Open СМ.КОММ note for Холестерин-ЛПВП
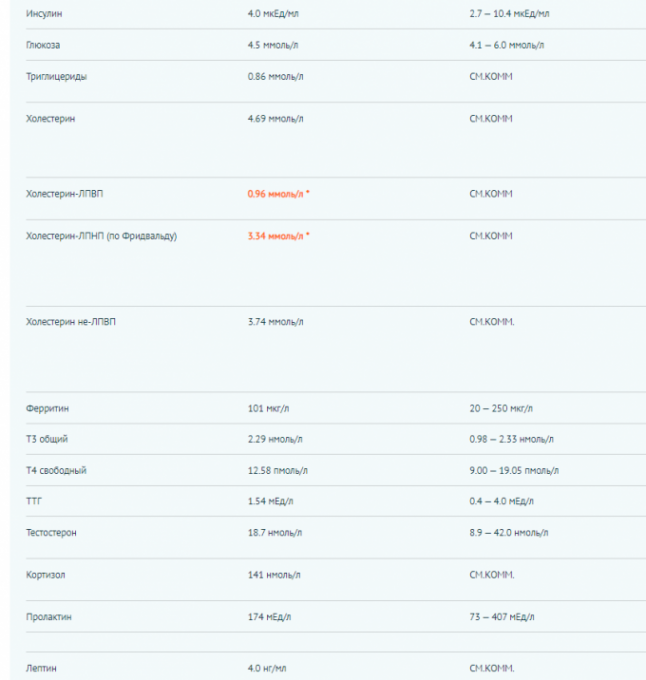Image resolution: width=646 pixels, height=680 pixels. pos(490,194)
